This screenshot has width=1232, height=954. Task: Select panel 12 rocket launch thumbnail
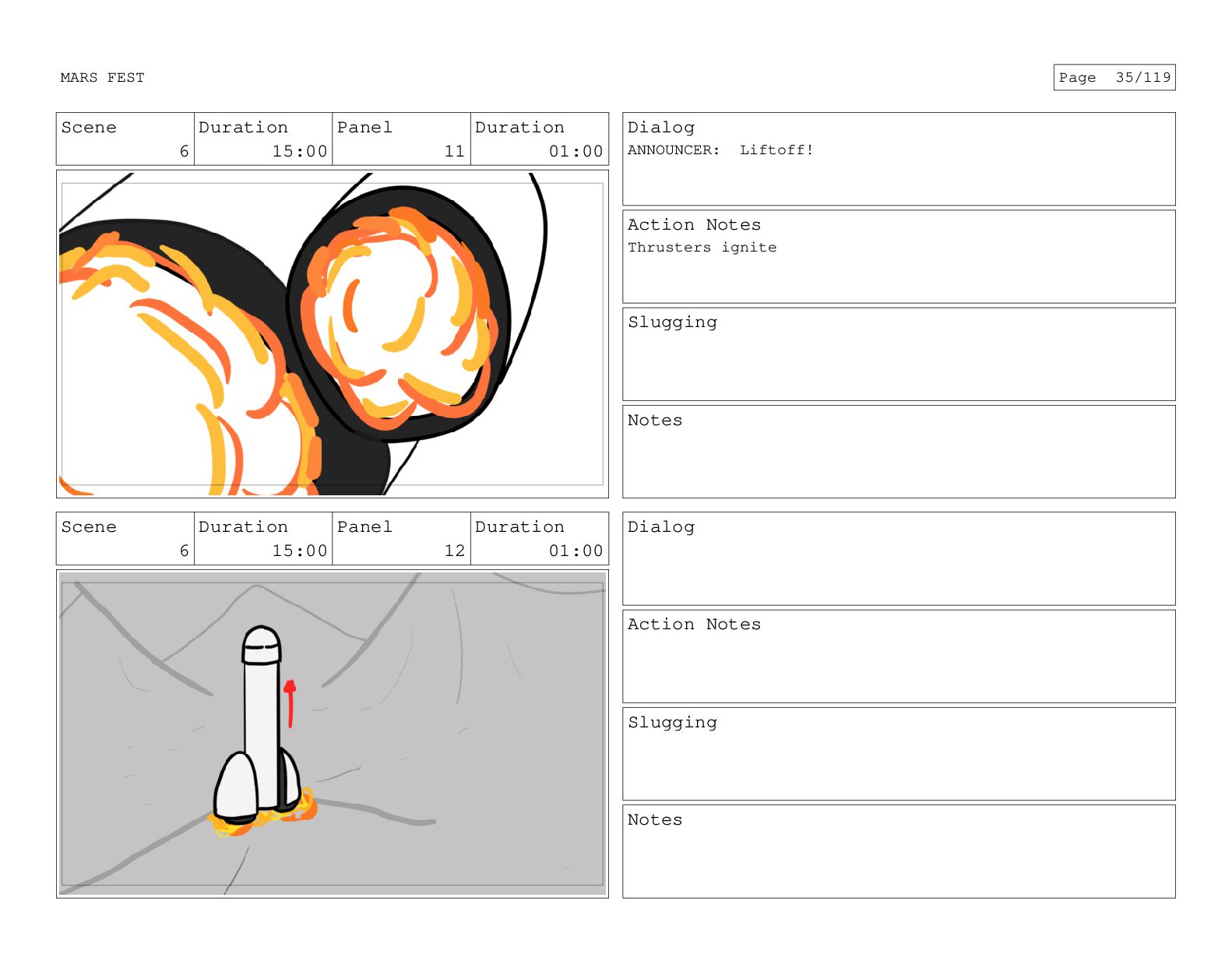[333, 734]
